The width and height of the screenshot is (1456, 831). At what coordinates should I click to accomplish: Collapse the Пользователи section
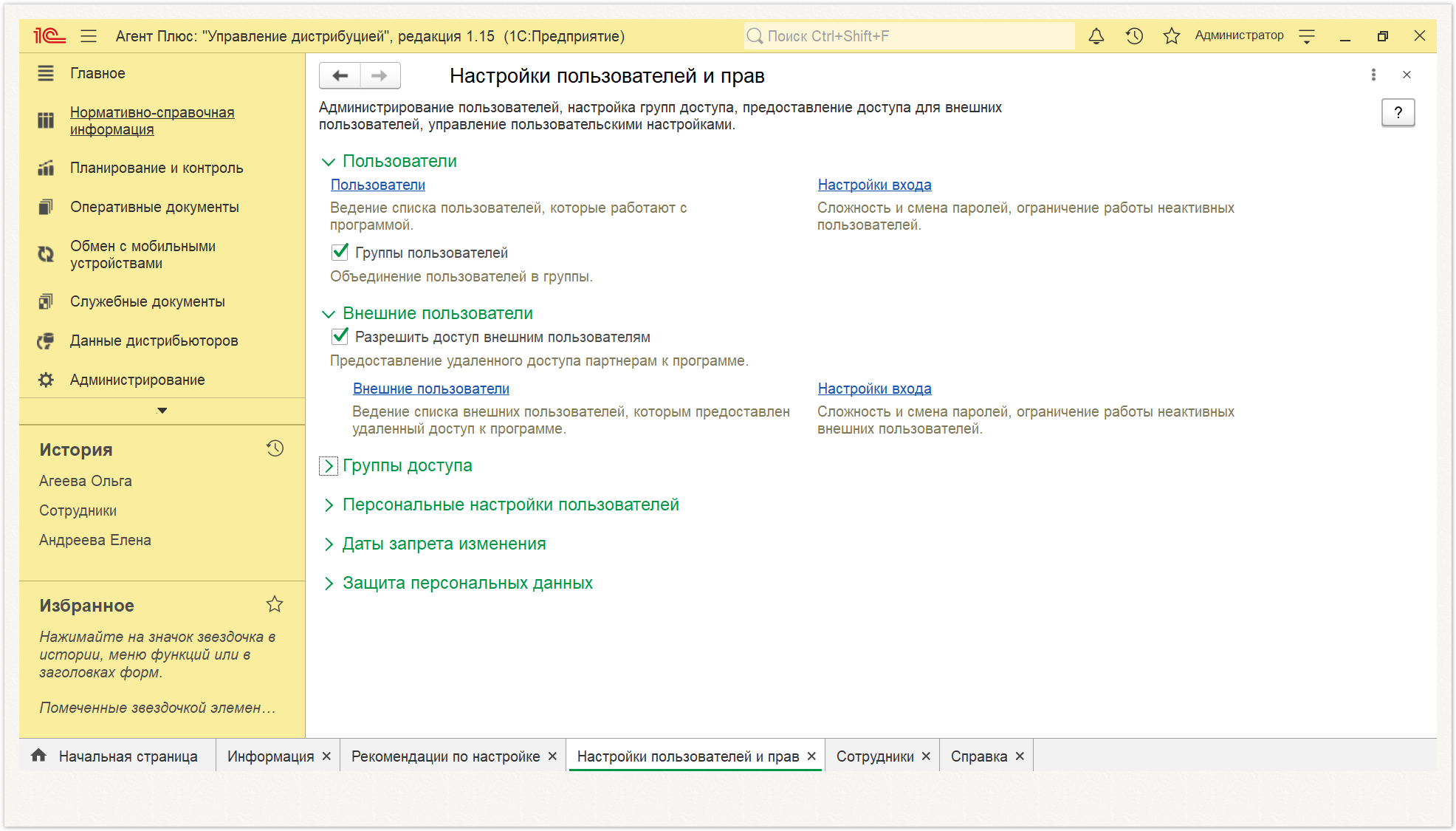coord(329,162)
